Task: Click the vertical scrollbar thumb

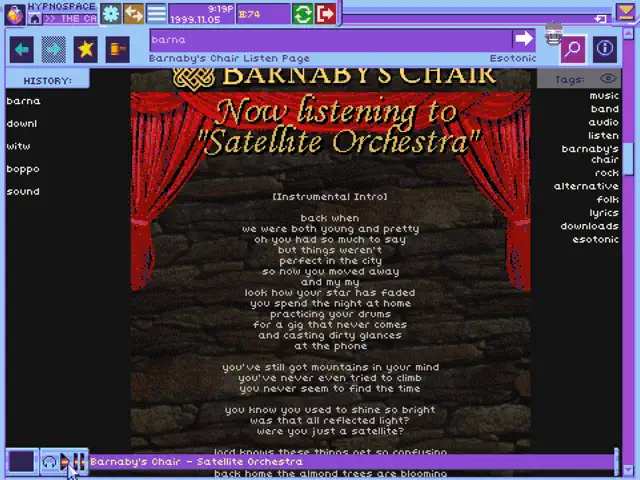Action: click(x=629, y=159)
